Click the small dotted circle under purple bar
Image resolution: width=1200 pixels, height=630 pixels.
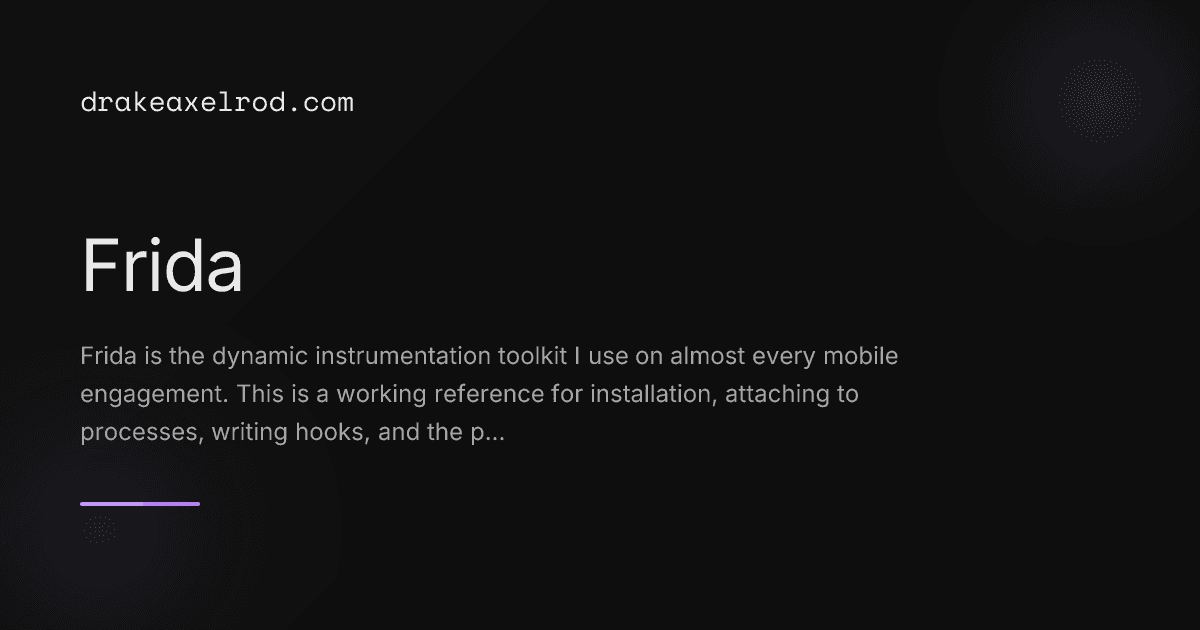(98, 530)
